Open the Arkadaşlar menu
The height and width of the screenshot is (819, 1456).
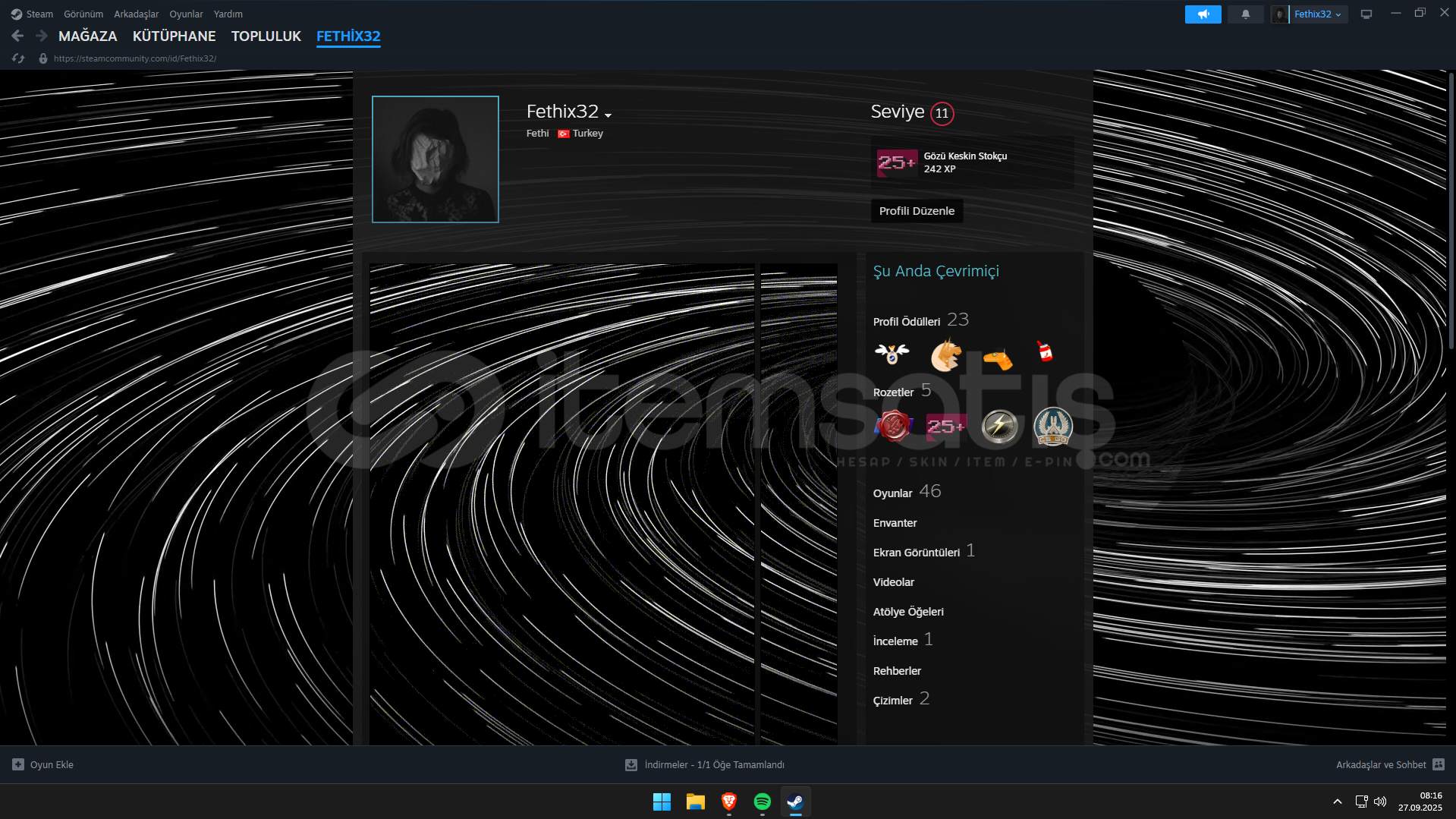click(137, 14)
